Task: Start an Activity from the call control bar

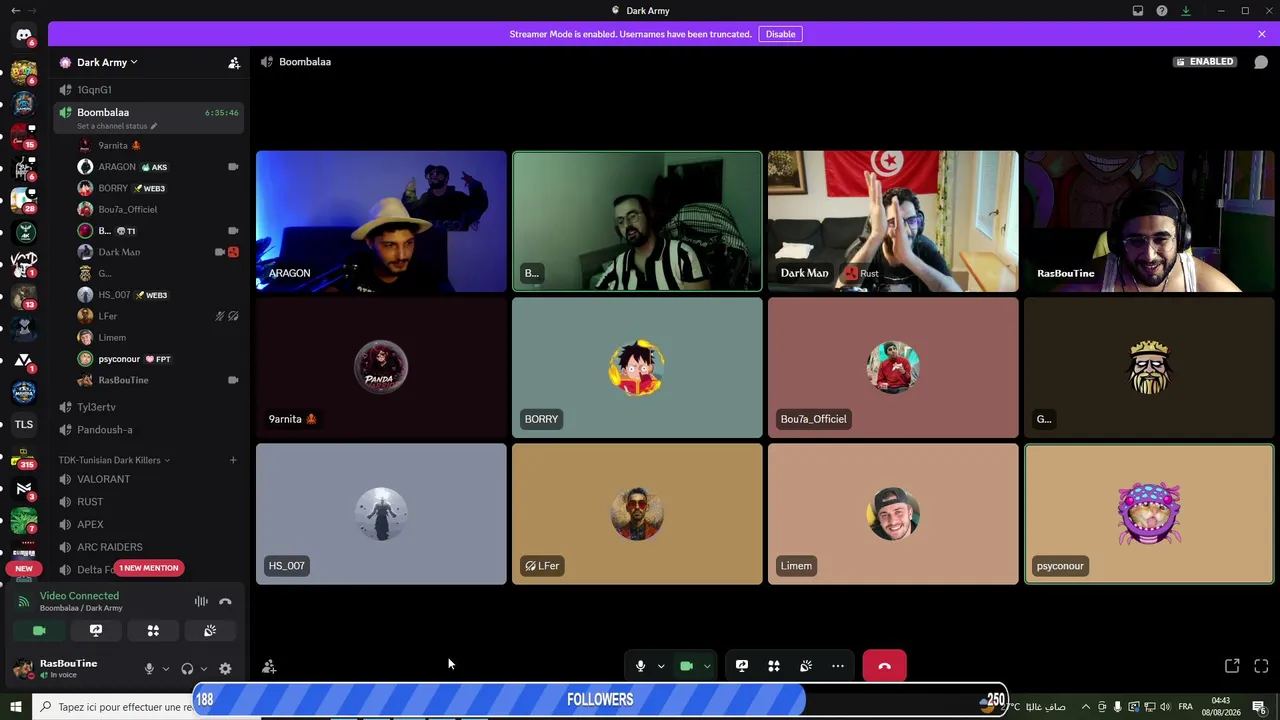Action: (774, 666)
